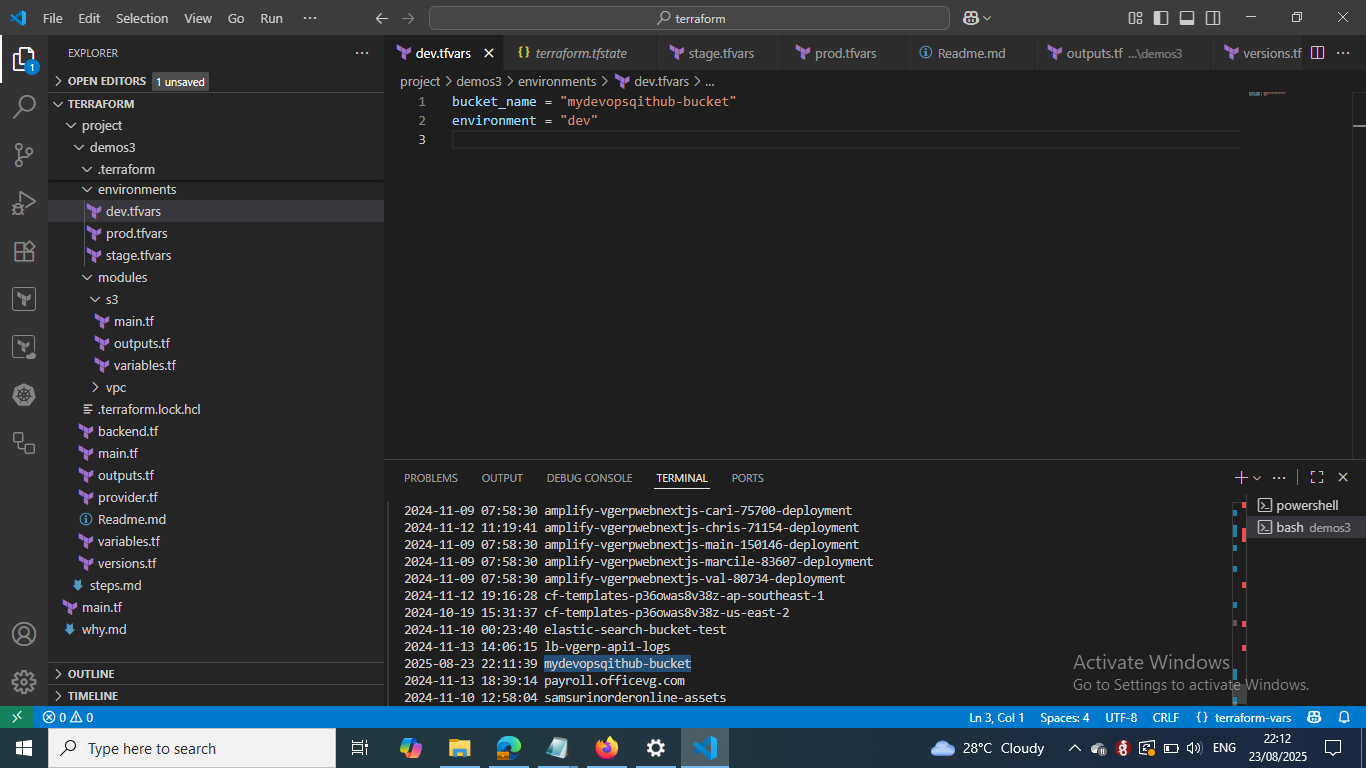This screenshot has width=1366, height=768.
Task: Open HashiCorp Terraform sidebar icon
Action: pyautogui.click(x=24, y=299)
